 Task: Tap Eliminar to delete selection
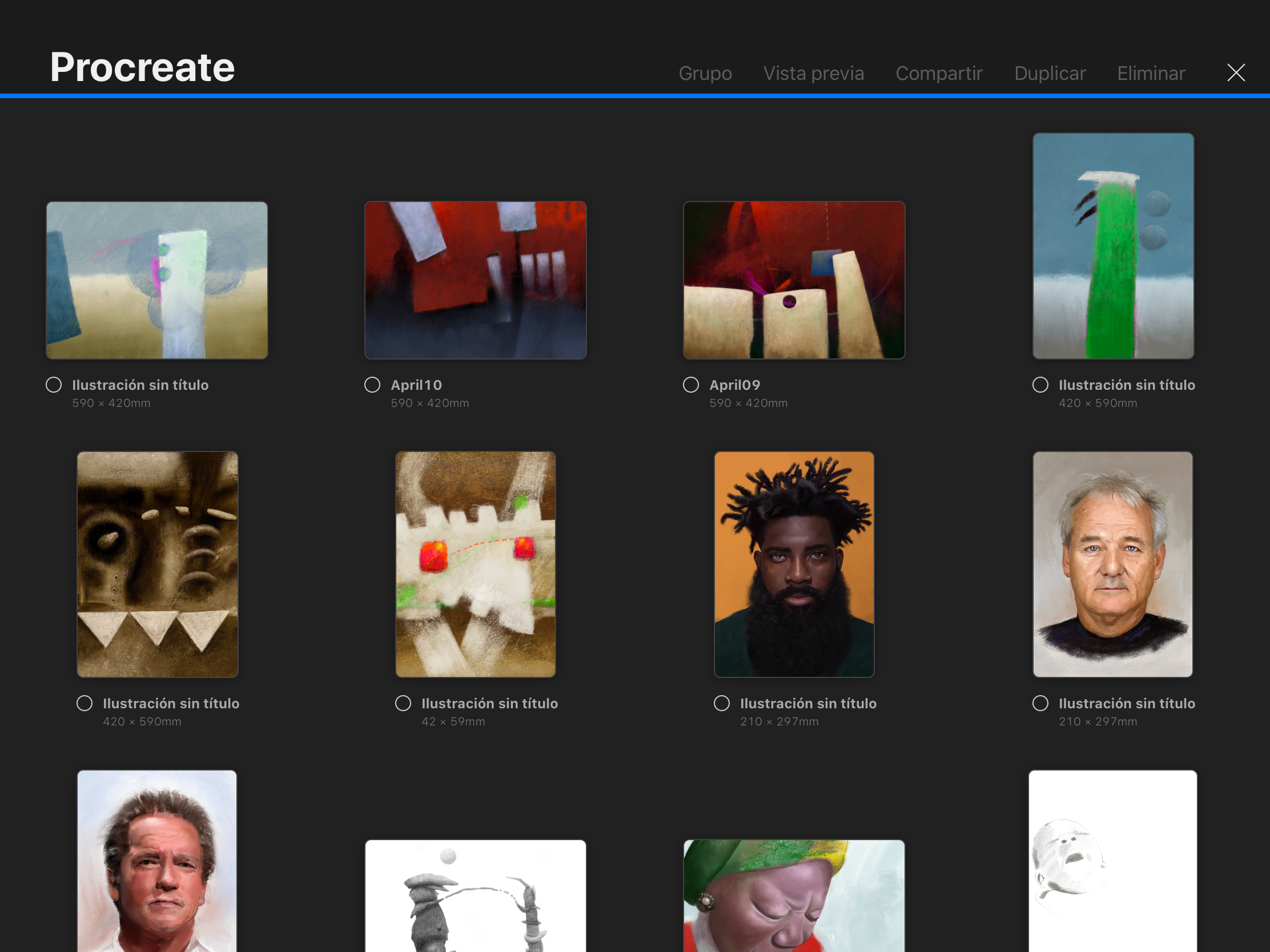1151,73
